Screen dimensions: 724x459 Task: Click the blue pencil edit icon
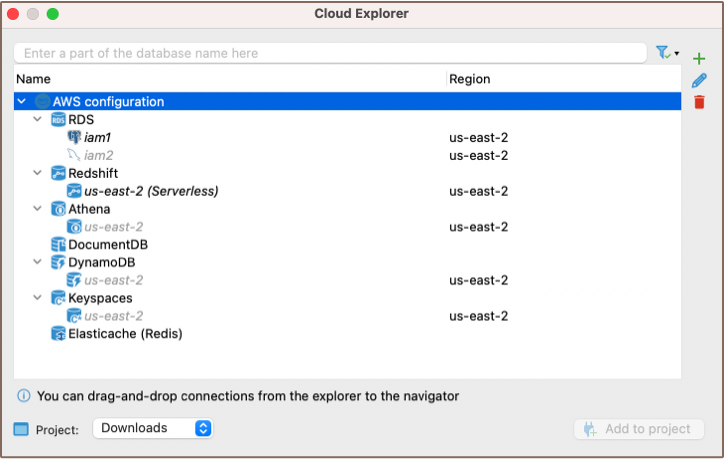click(699, 81)
